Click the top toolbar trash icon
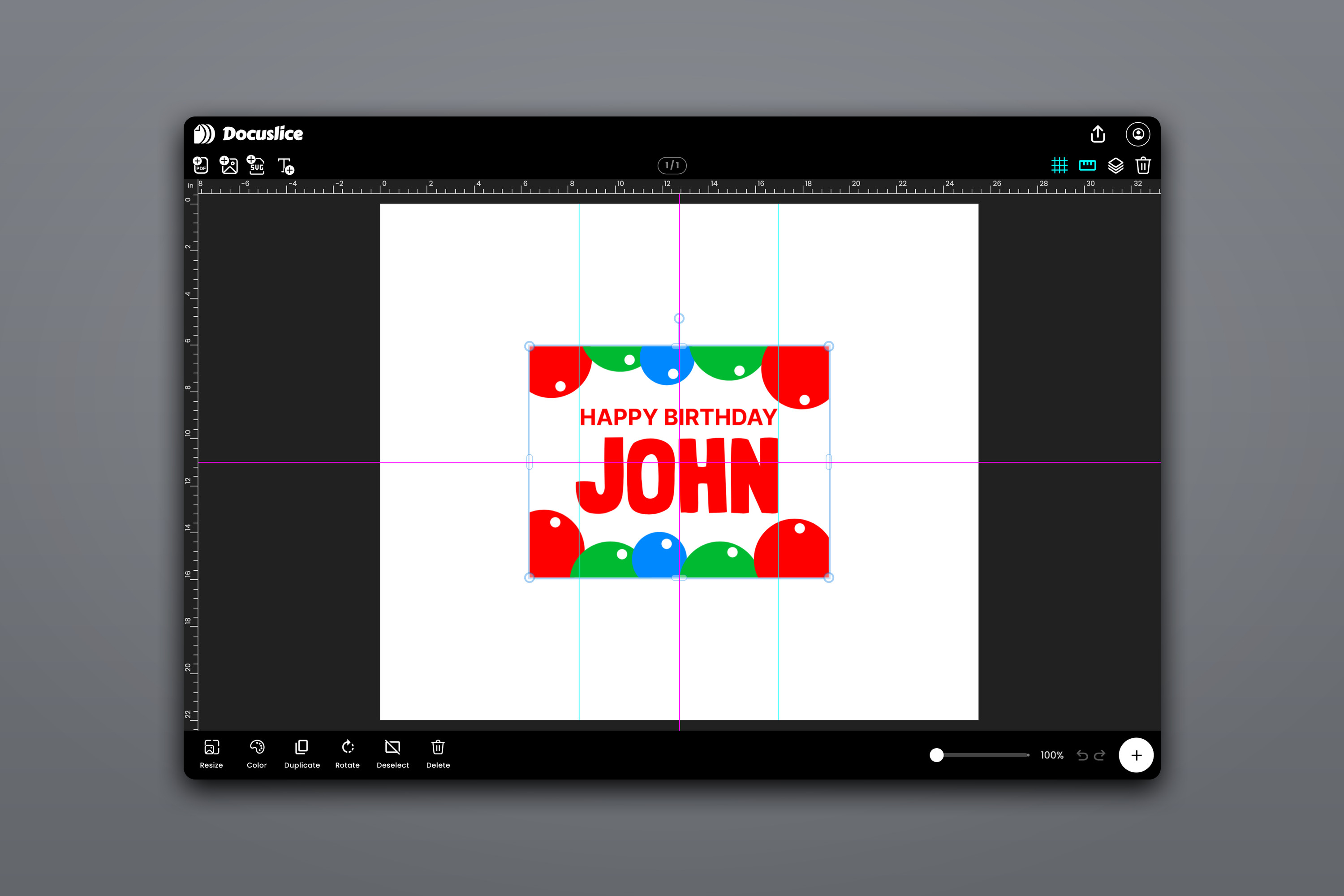 point(1143,166)
